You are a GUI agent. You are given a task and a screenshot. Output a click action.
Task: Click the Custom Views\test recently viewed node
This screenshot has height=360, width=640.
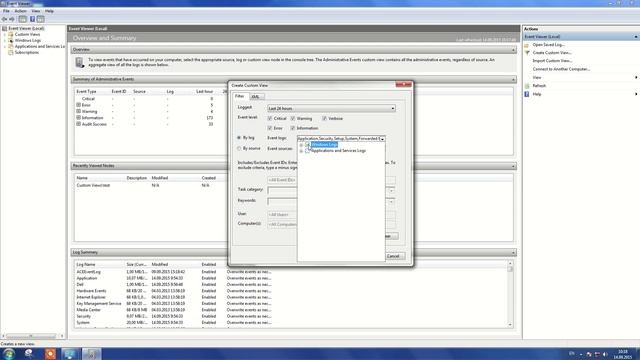[x=93, y=185]
